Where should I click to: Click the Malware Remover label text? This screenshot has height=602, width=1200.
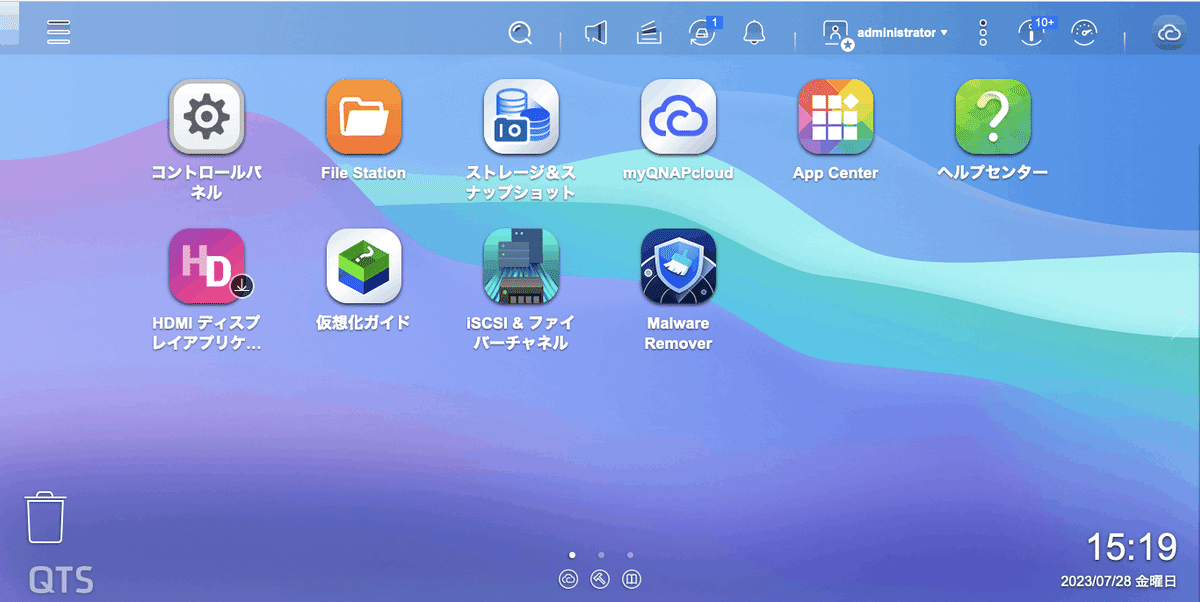pyautogui.click(x=678, y=333)
